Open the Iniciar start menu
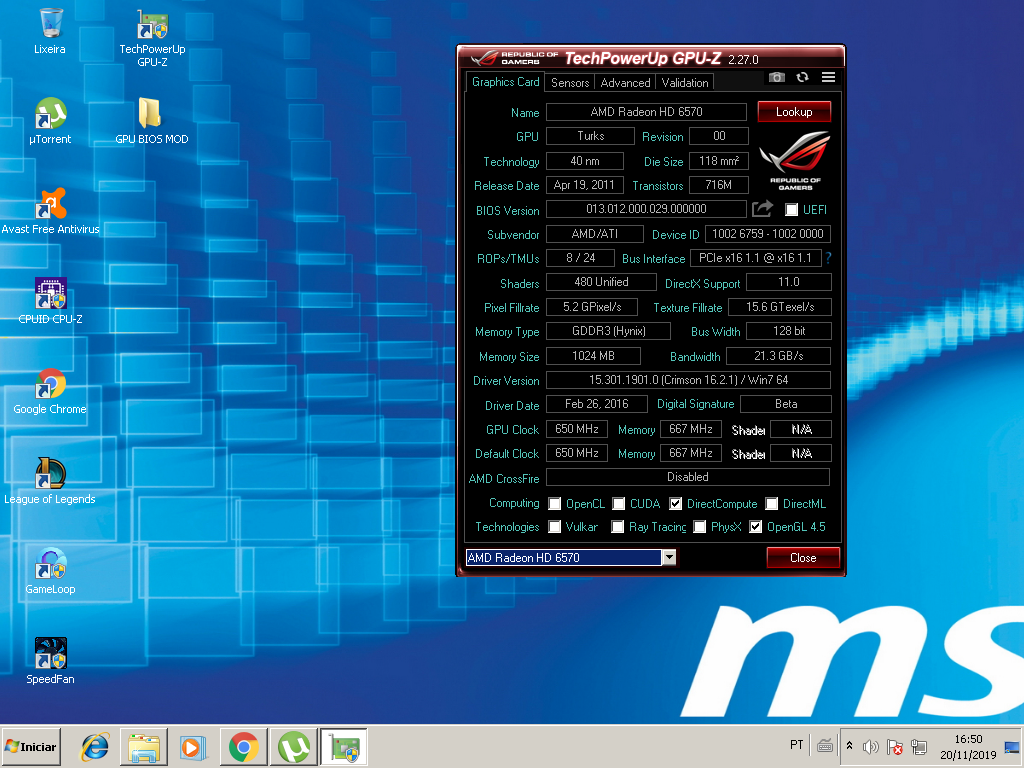Screen dimensions: 1024x768 pyautogui.click(x=31, y=746)
